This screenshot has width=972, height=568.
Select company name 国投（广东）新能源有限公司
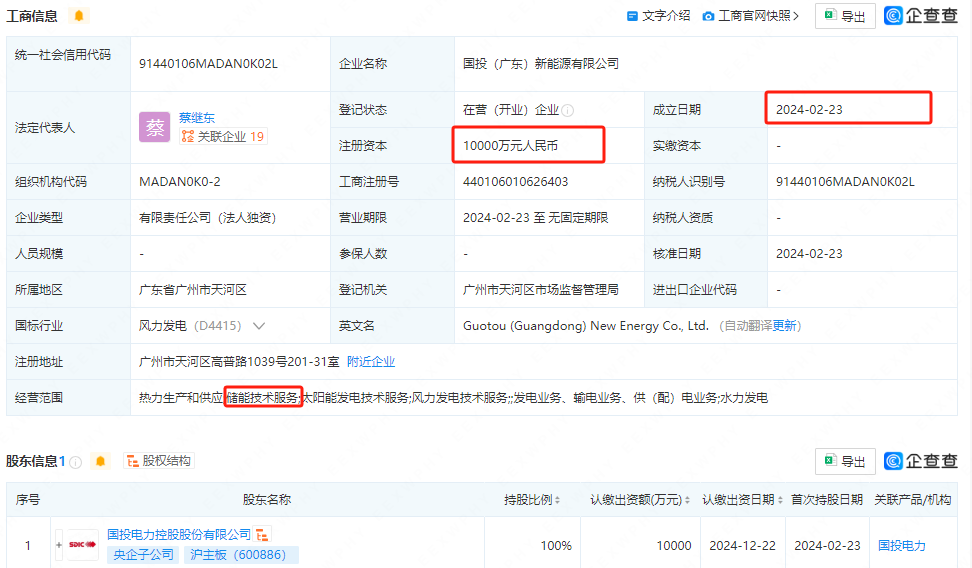[541, 64]
